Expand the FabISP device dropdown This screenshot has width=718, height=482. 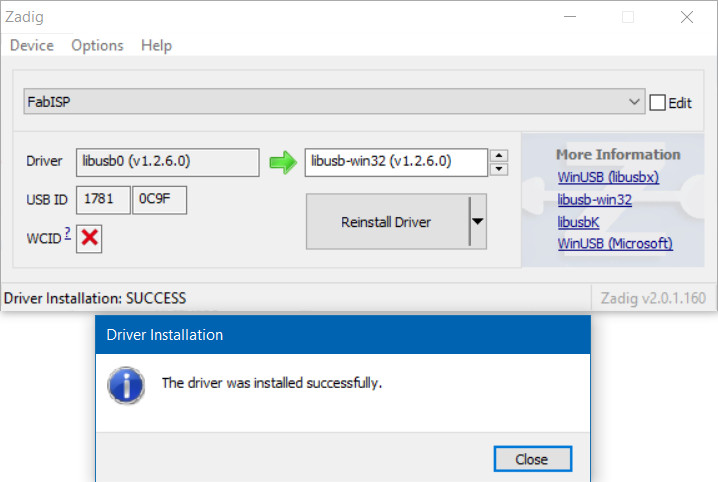pos(334,102)
